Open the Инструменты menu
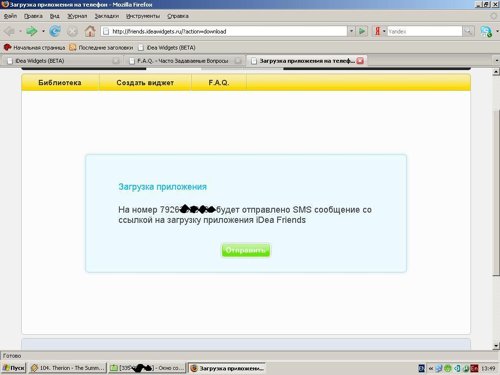The height and width of the screenshot is (375, 500). pyautogui.click(x=143, y=16)
